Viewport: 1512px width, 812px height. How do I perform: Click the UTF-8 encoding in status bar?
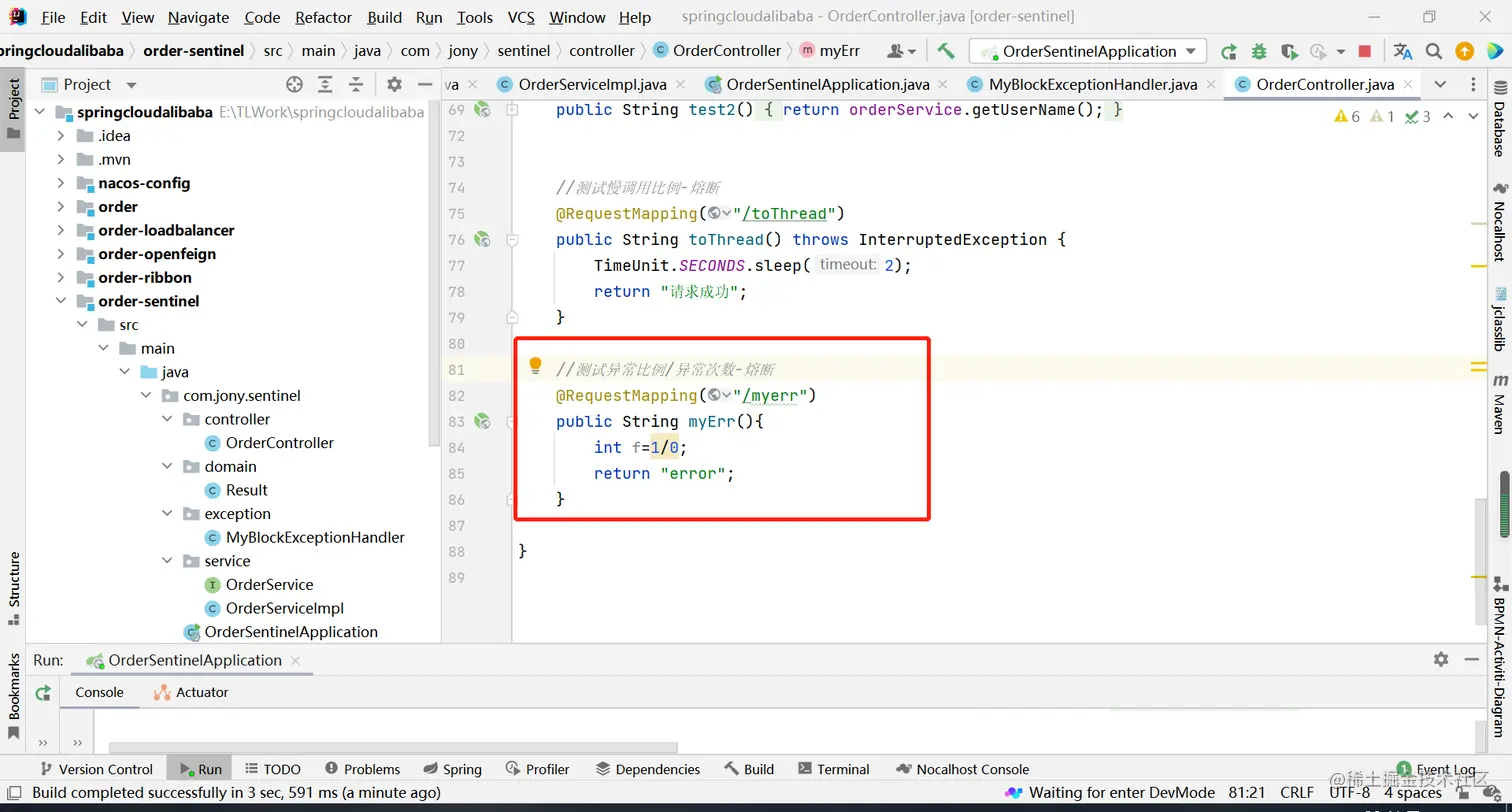(x=1349, y=793)
